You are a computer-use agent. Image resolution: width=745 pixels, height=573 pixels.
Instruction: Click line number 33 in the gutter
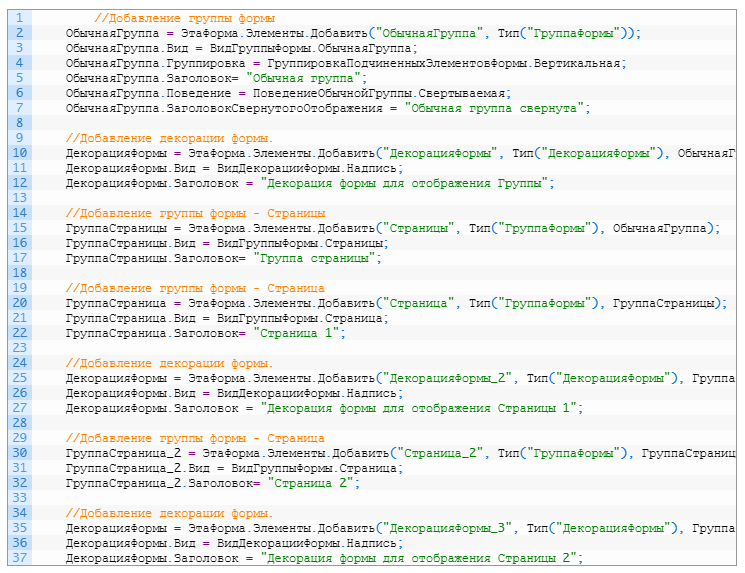pyautogui.click(x=19, y=498)
